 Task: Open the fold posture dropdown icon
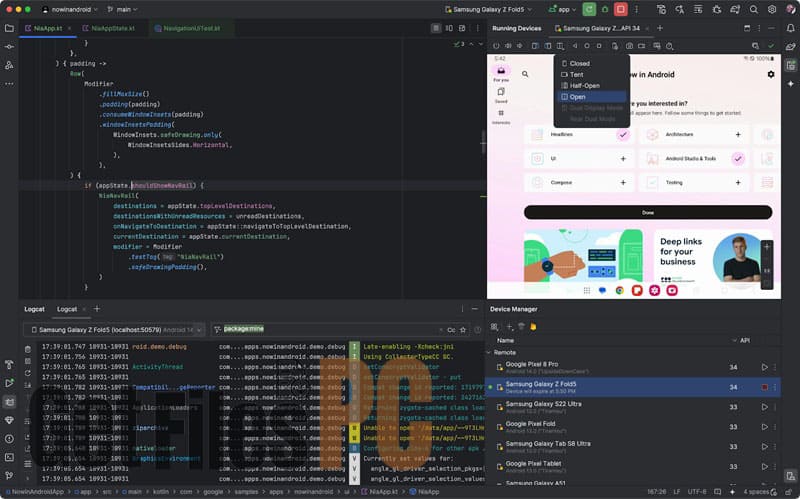560,46
